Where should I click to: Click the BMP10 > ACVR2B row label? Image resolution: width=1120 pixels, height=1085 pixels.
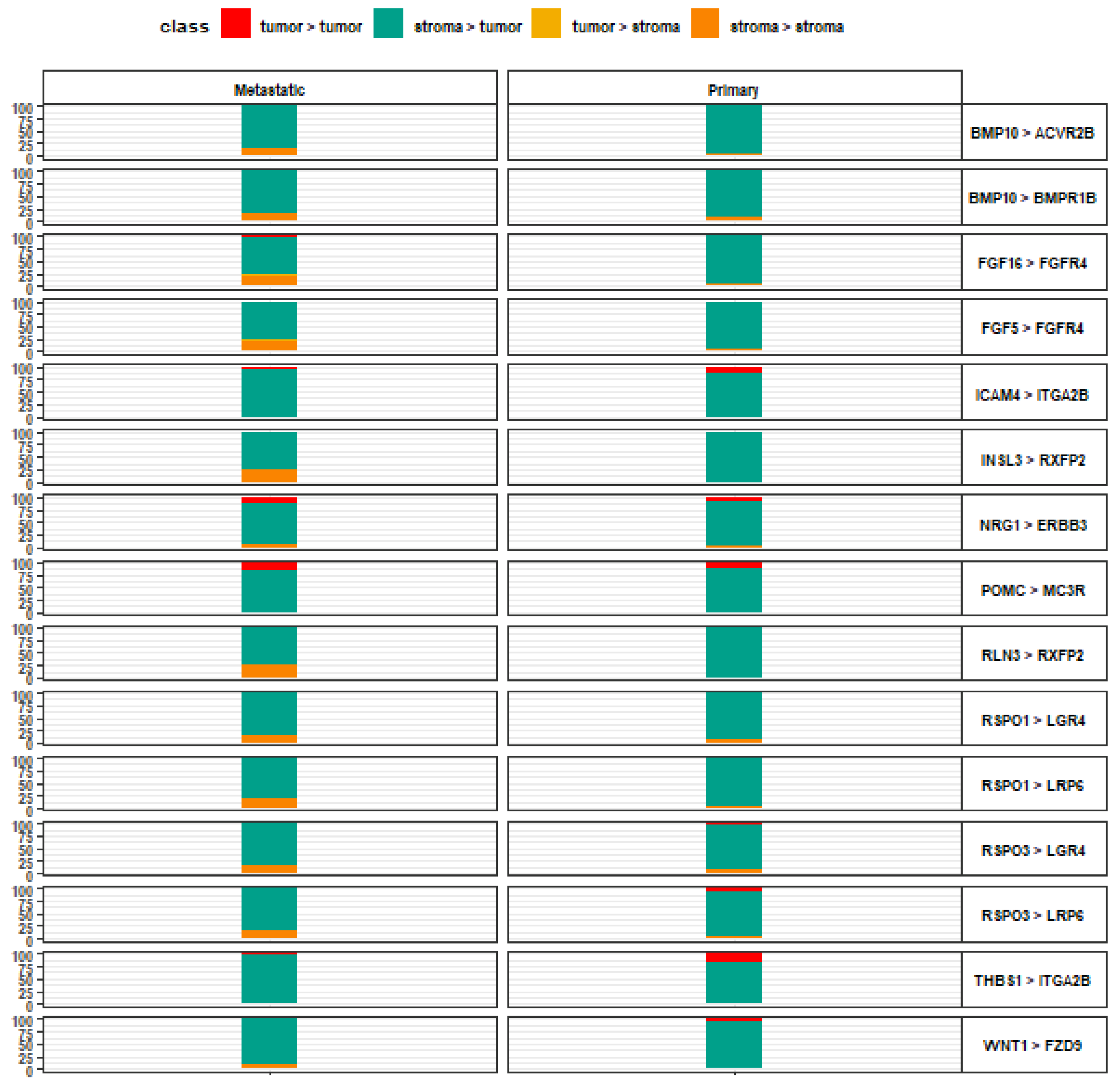pyautogui.click(x=1033, y=133)
